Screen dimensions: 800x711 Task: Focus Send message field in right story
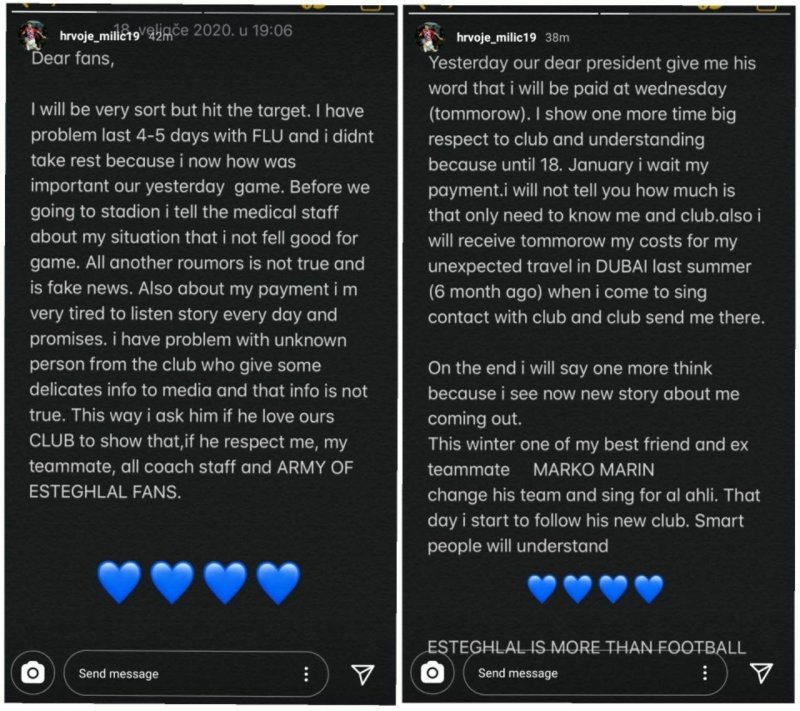coord(595,673)
